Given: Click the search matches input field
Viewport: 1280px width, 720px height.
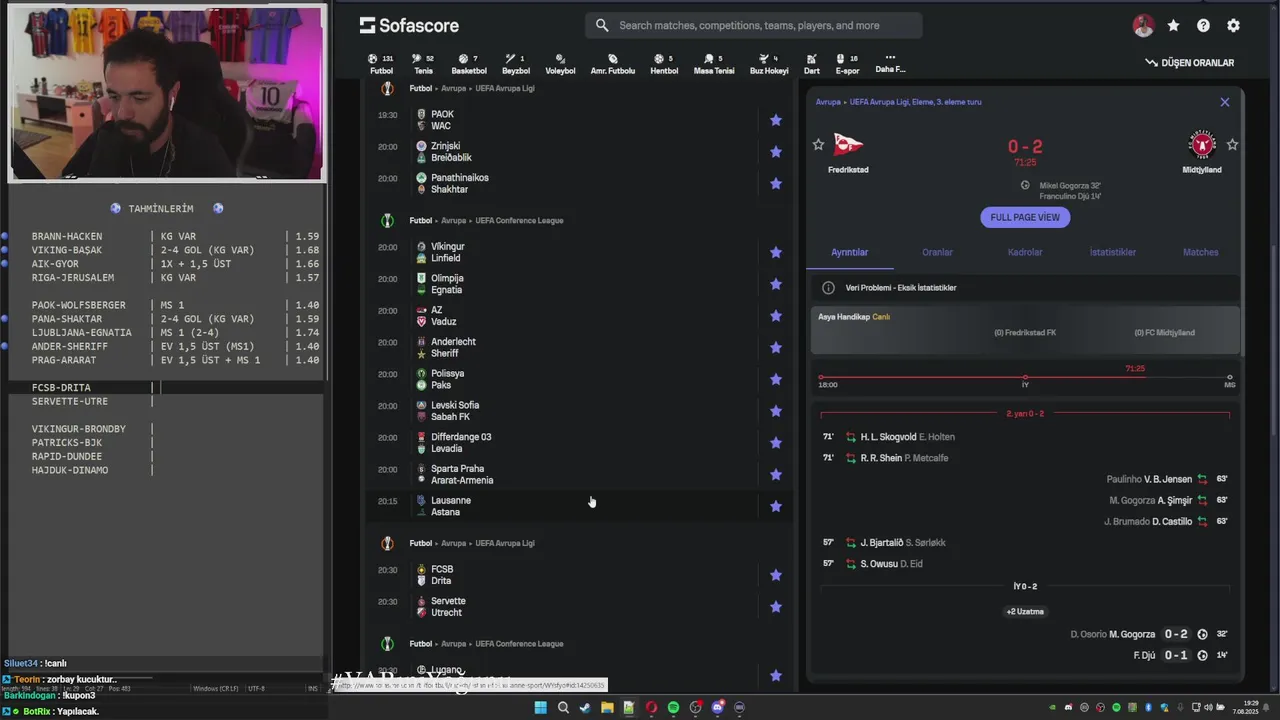Looking at the screenshot, I should 754,25.
